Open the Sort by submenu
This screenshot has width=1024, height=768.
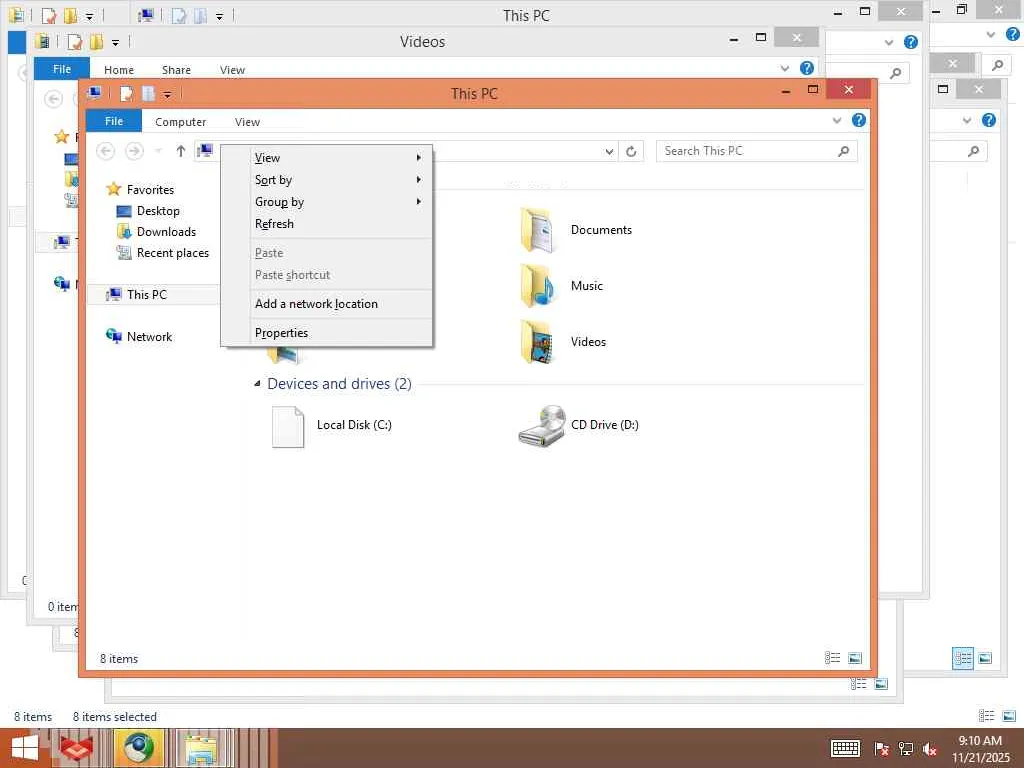(327, 180)
